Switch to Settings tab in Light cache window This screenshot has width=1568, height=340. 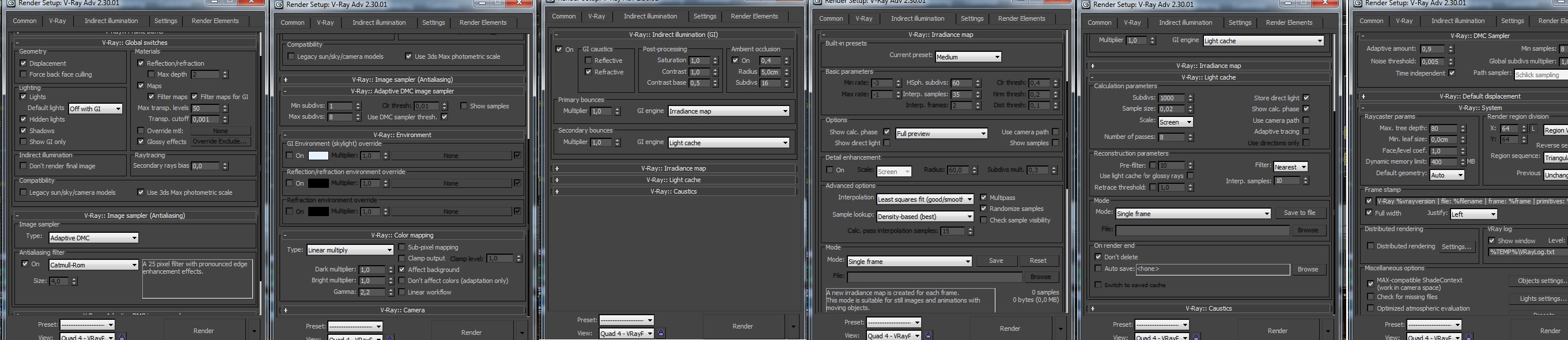point(1240,22)
